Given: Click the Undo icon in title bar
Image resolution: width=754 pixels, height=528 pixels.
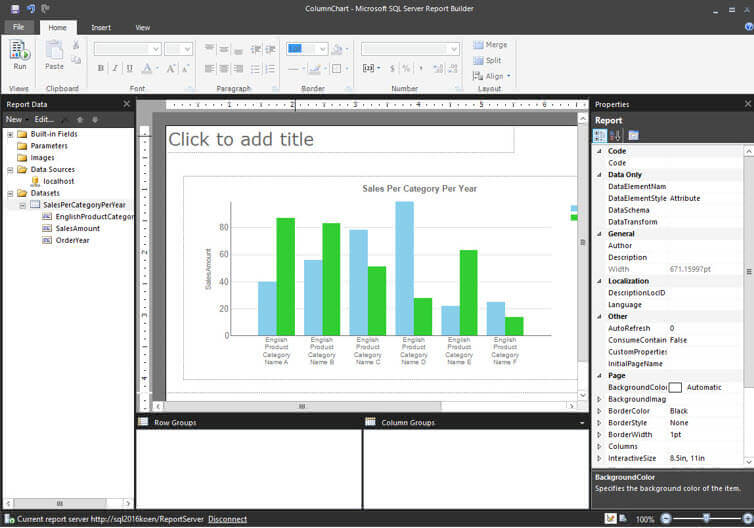Looking at the screenshot, I should coord(31,9).
